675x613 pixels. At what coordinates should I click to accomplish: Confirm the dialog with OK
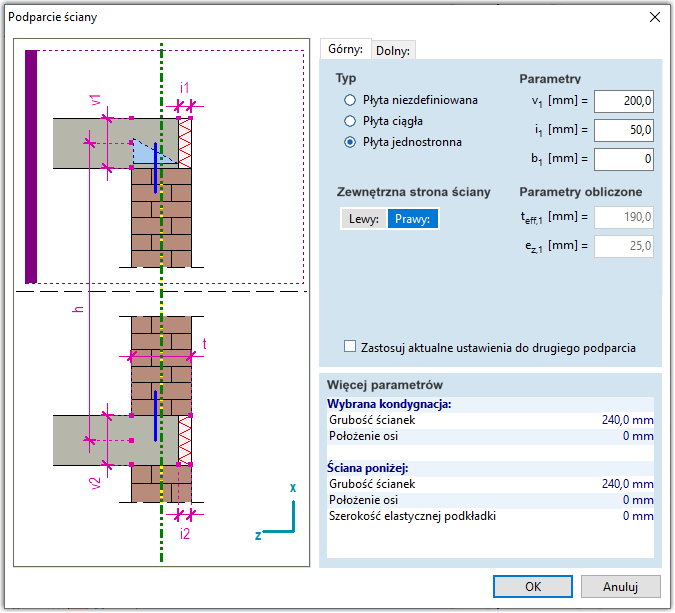[533, 586]
